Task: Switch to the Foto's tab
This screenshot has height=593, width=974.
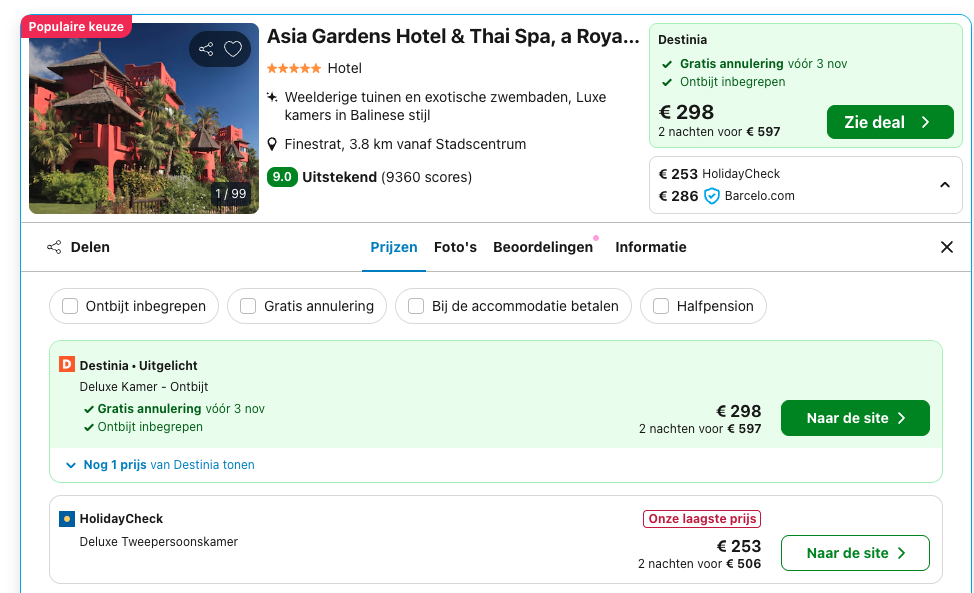Action: click(456, 247)
